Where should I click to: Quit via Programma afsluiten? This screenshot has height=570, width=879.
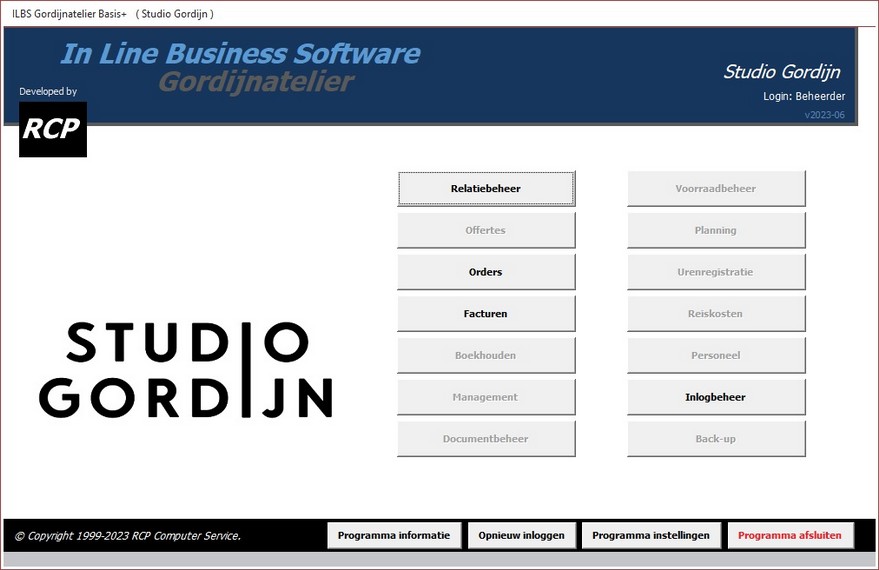click(x=790, y=535)
